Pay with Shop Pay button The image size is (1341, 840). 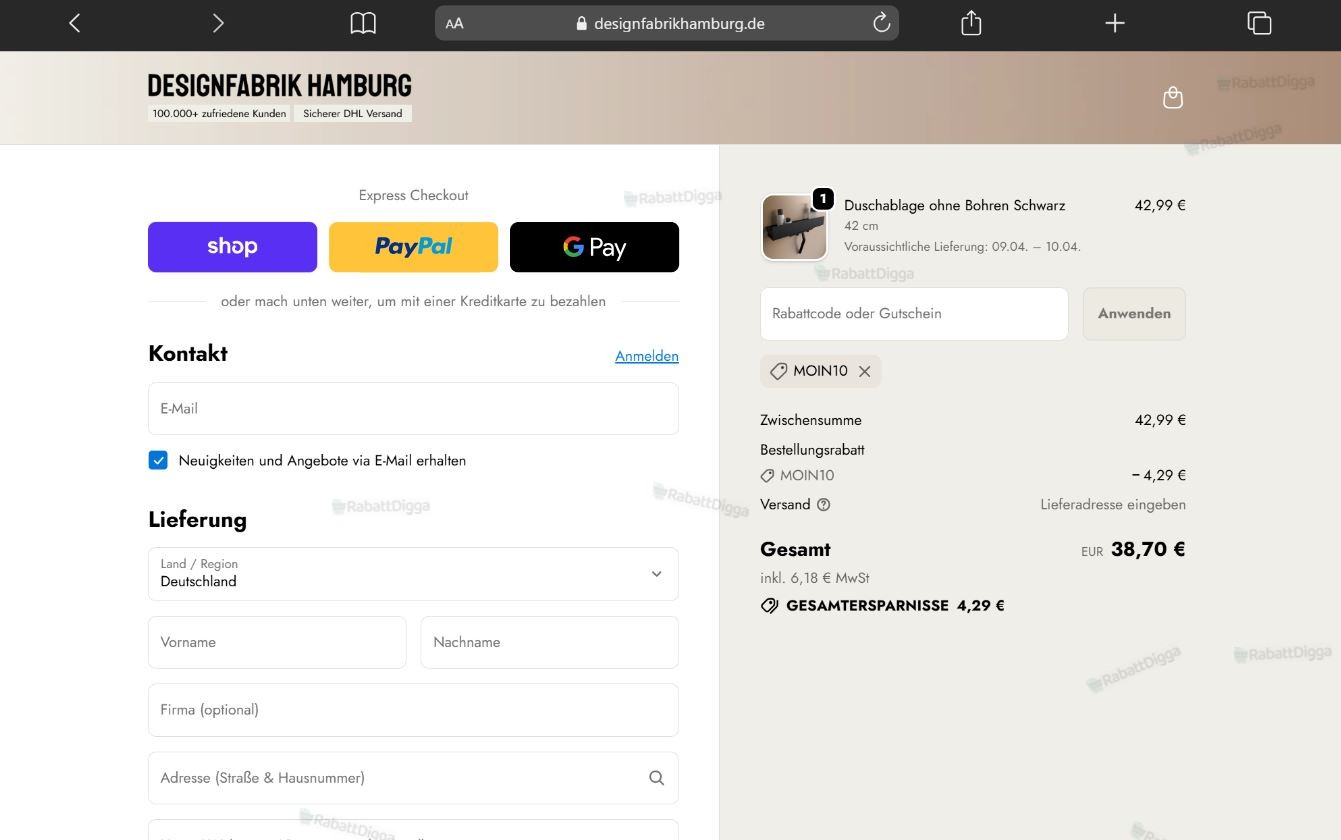pyautogui.click(x=232, y=247)
